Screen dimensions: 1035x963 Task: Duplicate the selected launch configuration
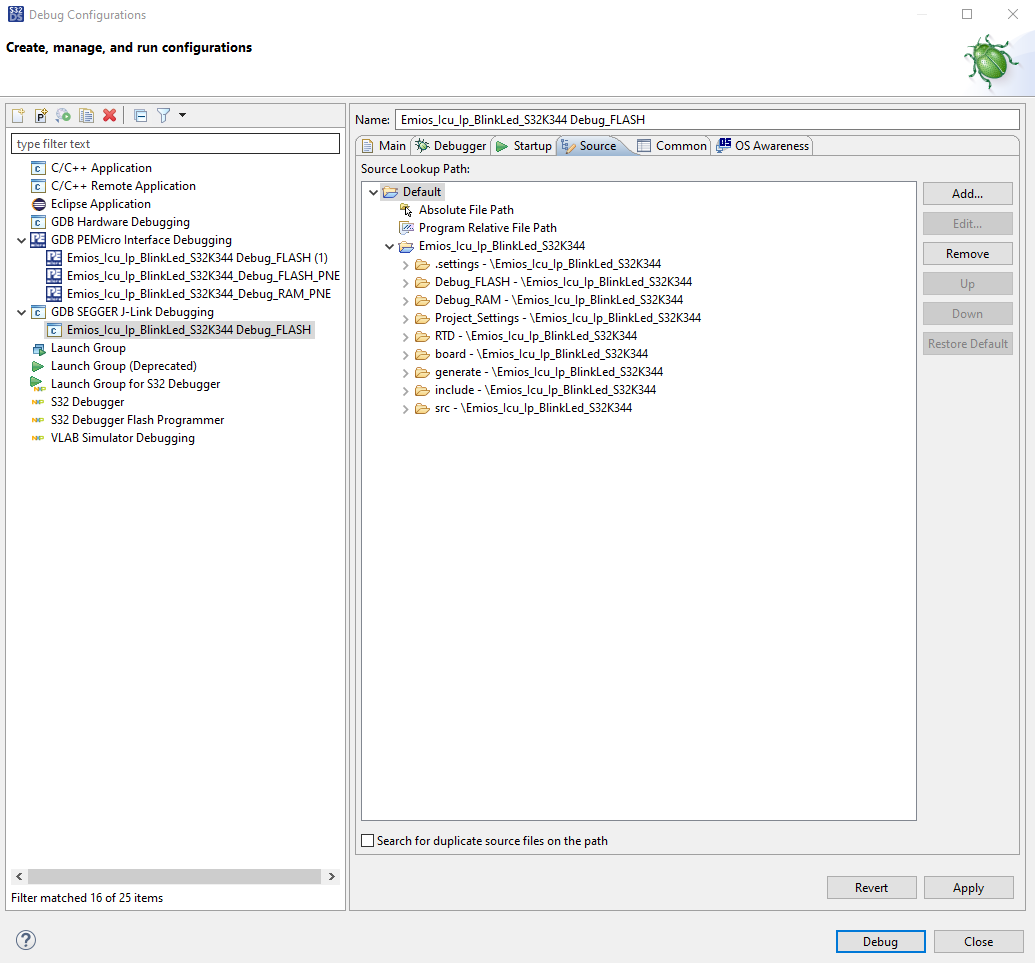click(x=85, y=115)
